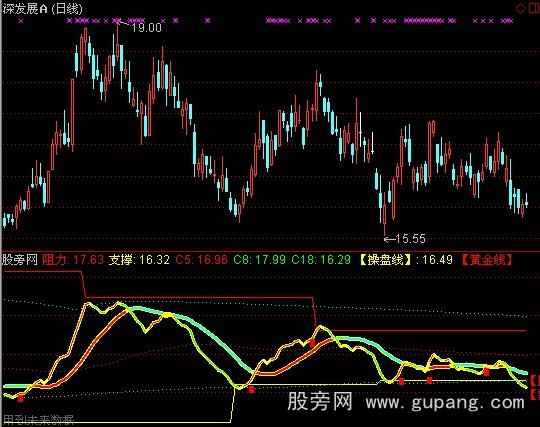Click the C18: 16.29 indicator value

(x=321, y=260)
